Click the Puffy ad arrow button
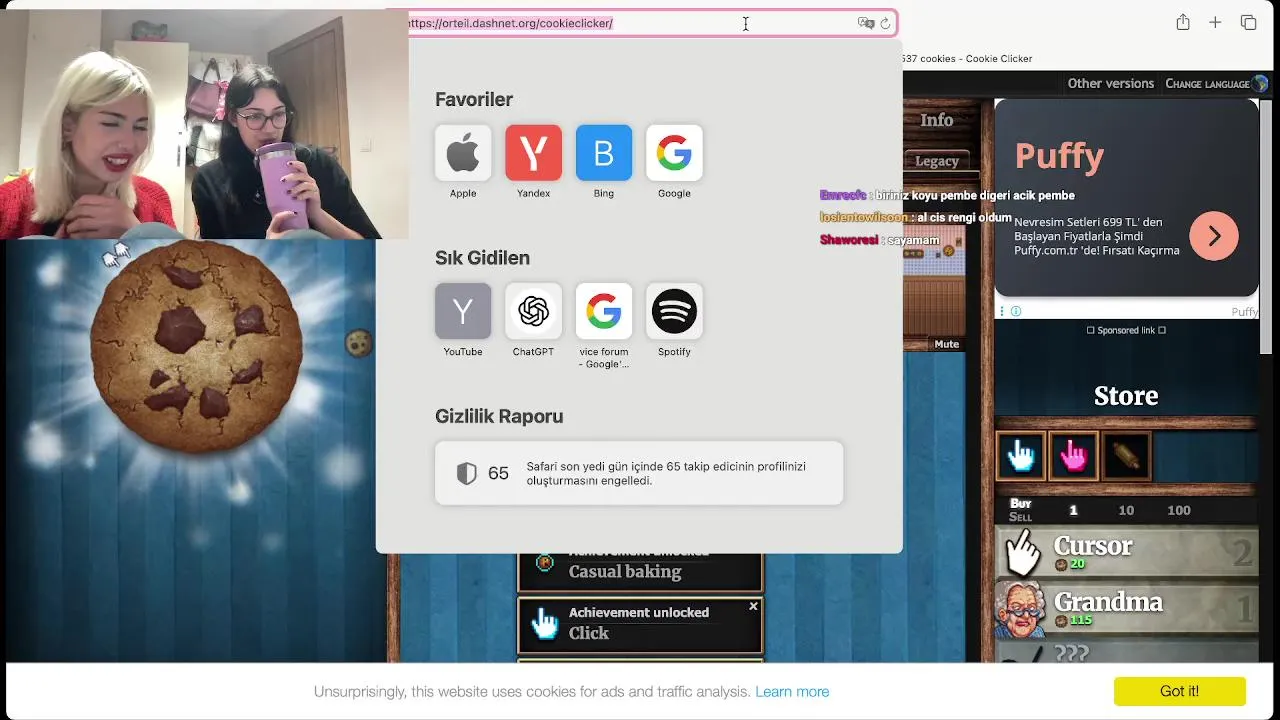Screen dimensions: 1280x720 (1214, 236)
